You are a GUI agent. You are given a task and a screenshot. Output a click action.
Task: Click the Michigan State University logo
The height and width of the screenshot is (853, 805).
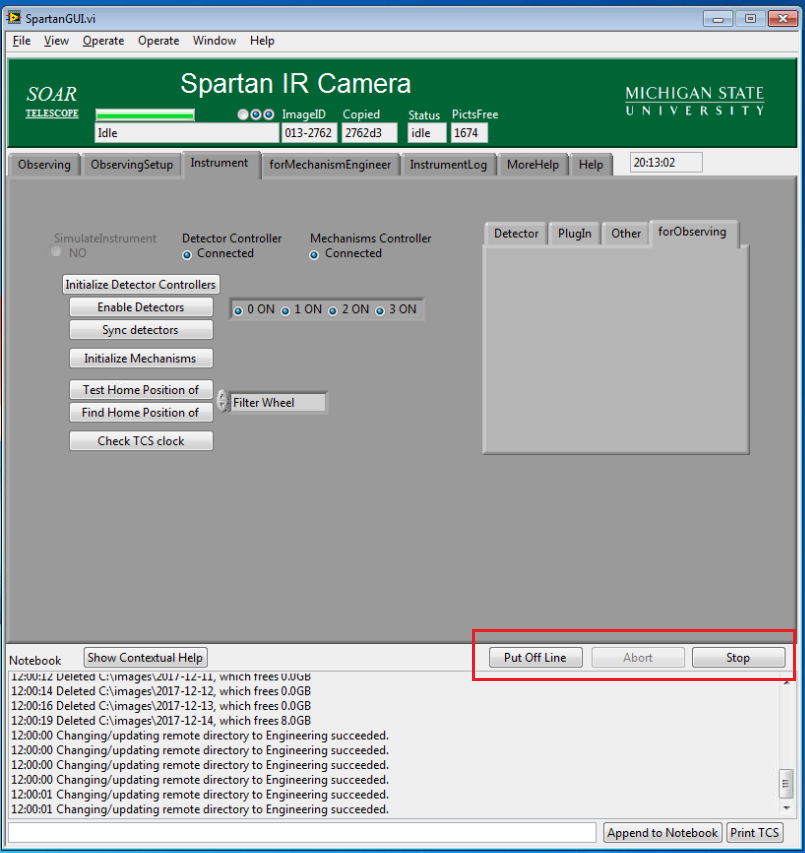pyautogui.click(x=695, y=101)
